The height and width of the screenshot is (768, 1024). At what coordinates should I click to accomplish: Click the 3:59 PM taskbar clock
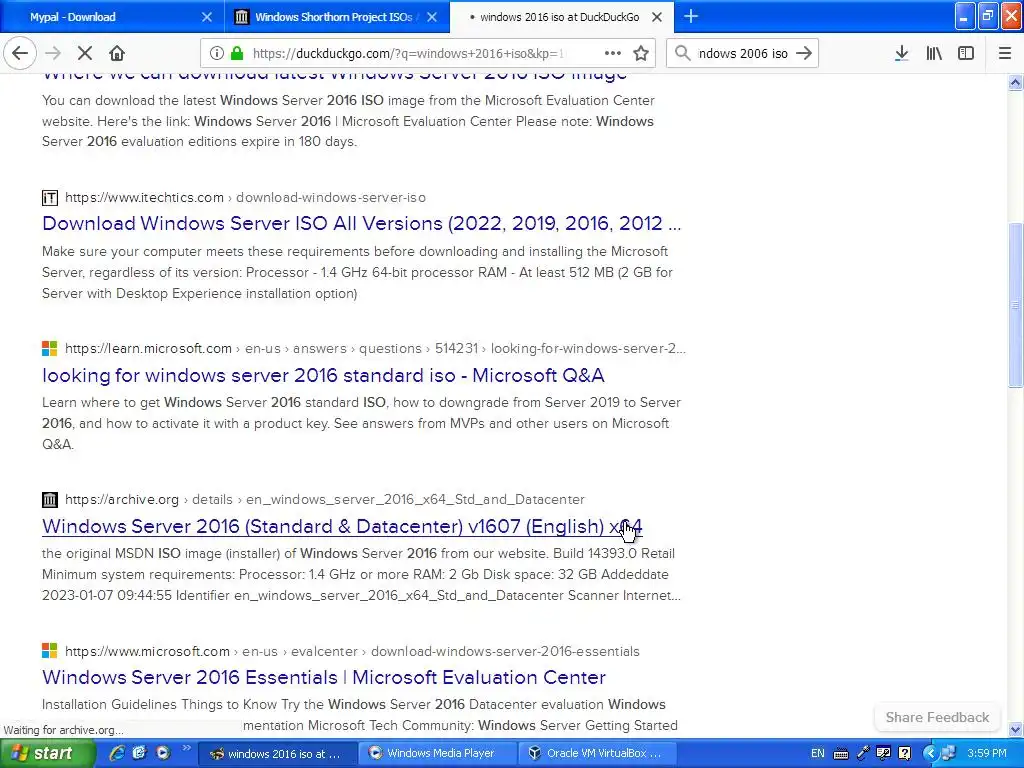[987, 754]
